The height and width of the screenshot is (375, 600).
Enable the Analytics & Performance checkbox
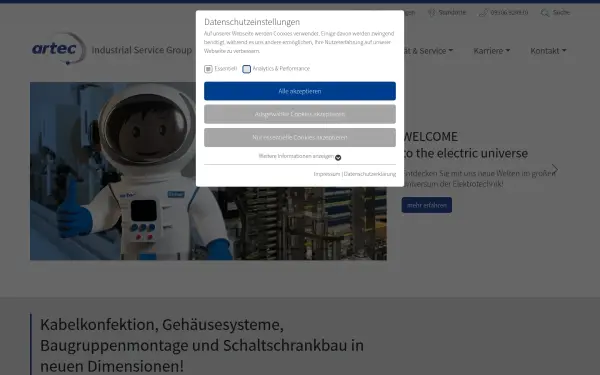click(x=246, y=69)
